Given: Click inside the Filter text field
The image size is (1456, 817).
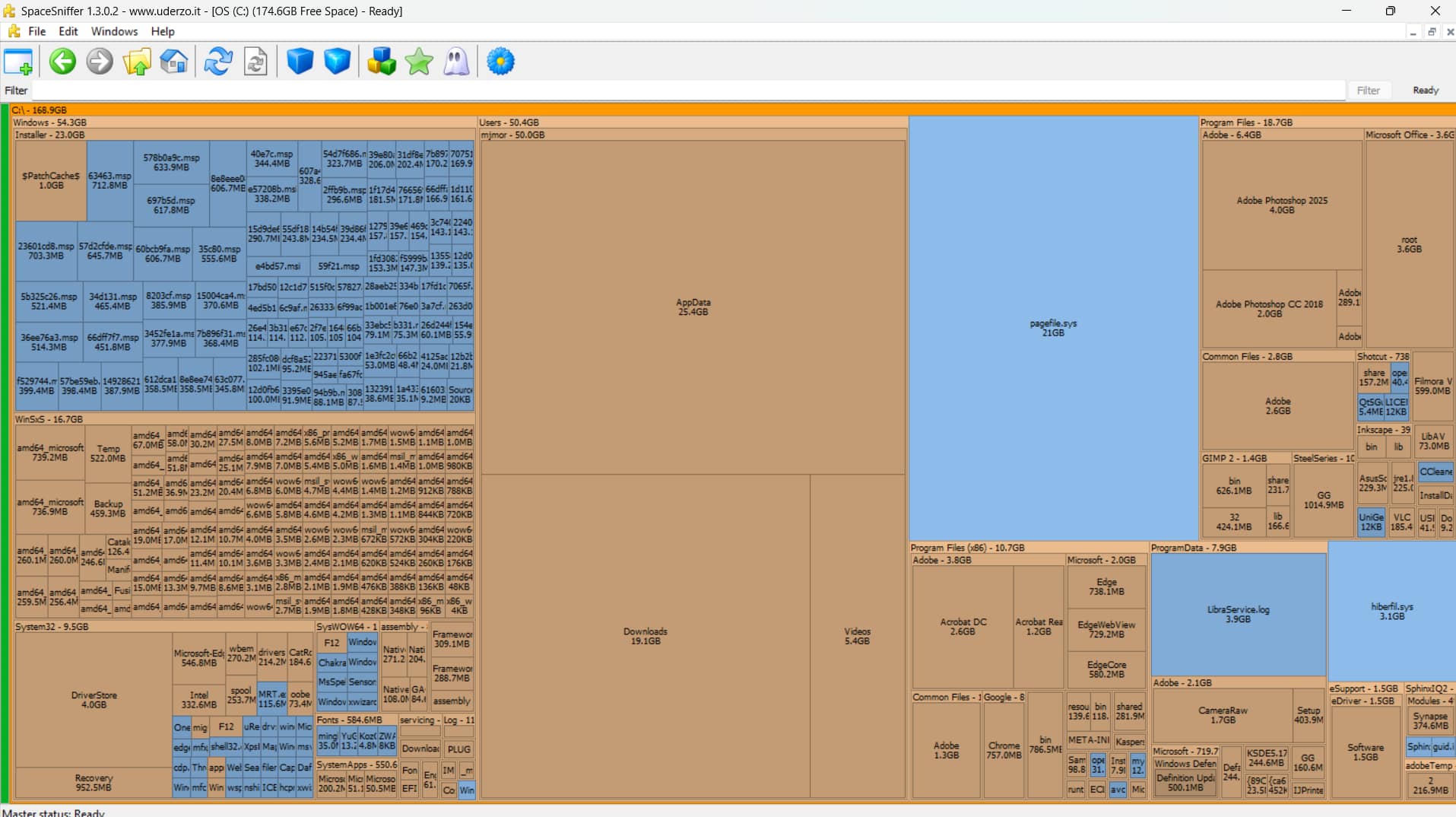Looking at the screenshot, I should pyautogui.click(x=684, y=91).
